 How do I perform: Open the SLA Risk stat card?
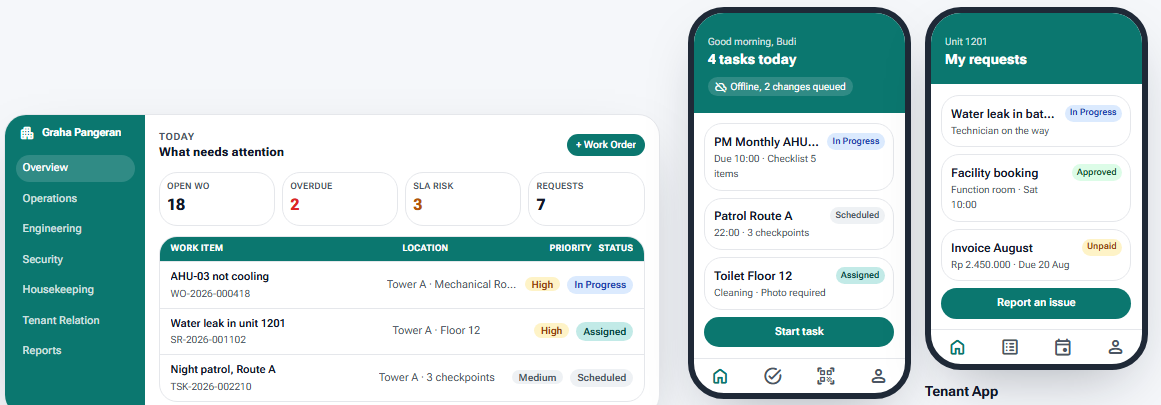[463, 199]
